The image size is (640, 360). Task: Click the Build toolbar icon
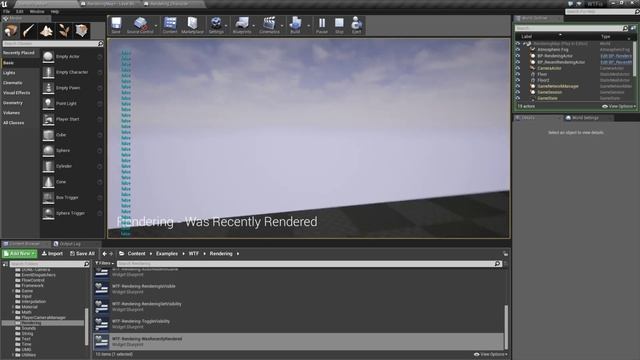pyautogui.click(x=295, y=25)
